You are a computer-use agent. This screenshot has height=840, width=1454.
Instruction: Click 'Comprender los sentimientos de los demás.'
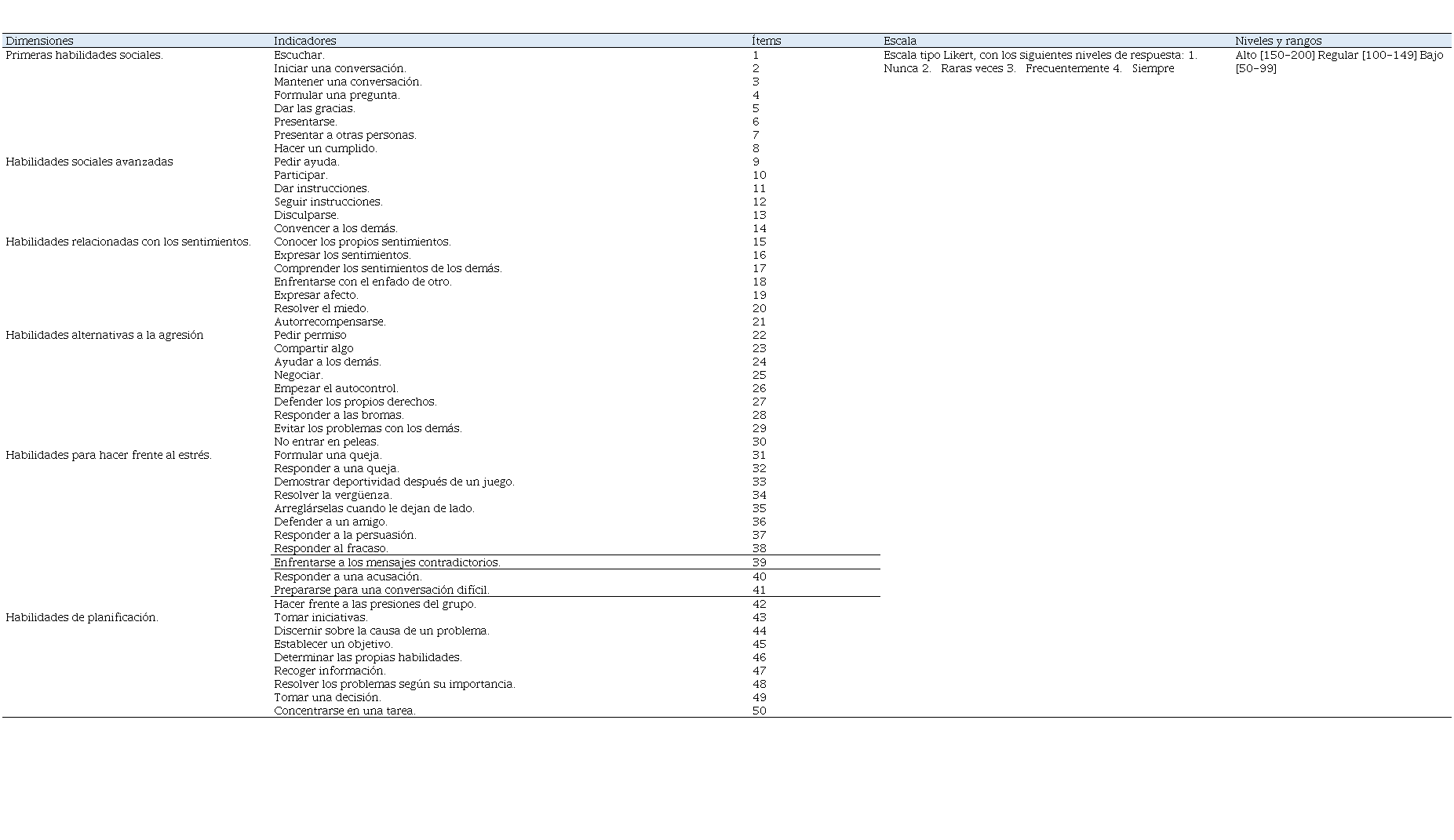pyautogui.click(x=388, y=268)
